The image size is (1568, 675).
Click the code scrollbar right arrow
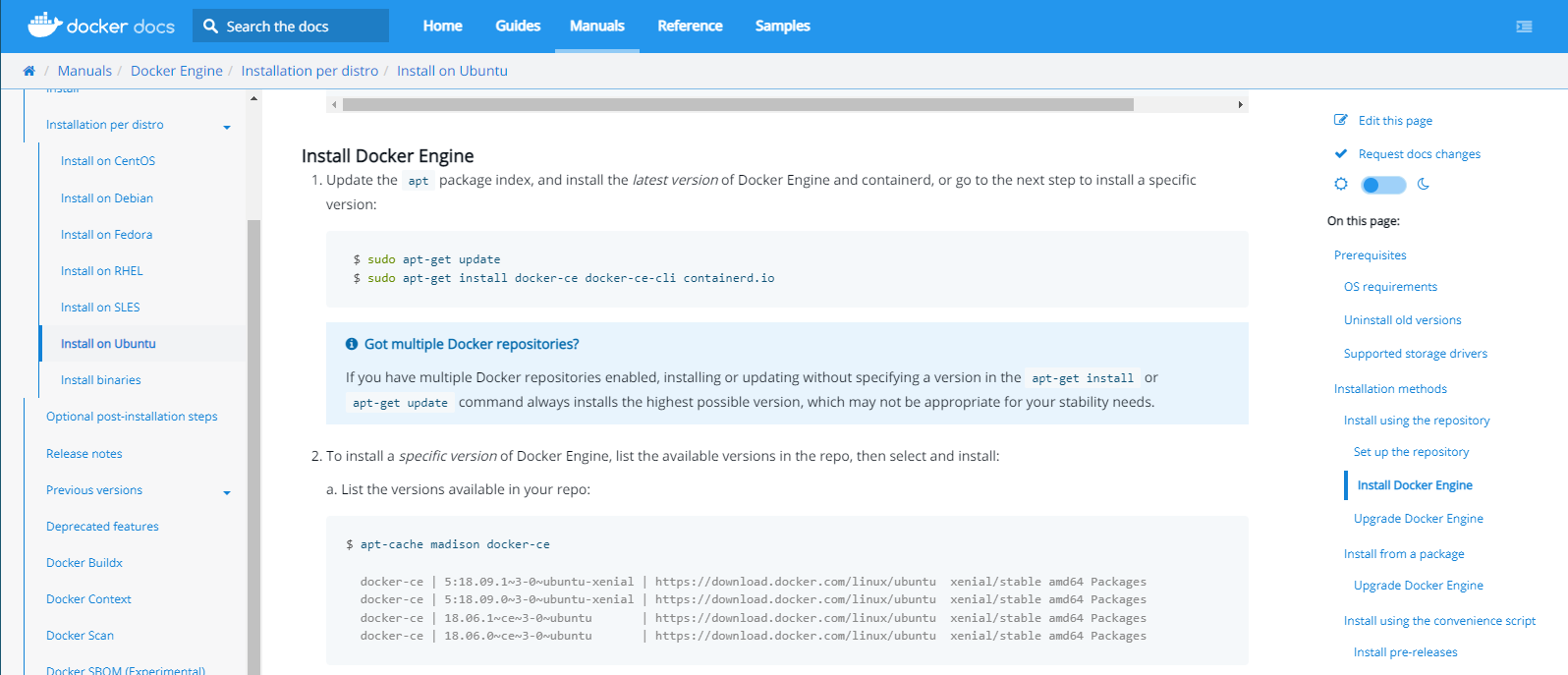click(x=1240, y=104)
